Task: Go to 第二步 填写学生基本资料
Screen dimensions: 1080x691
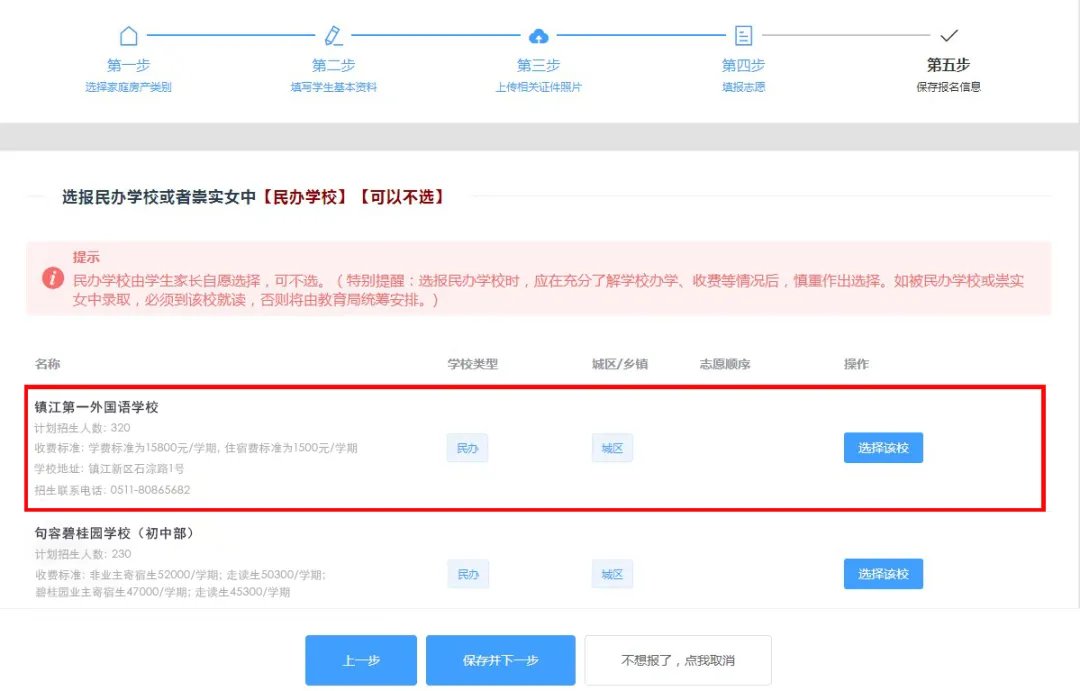Action: tap(333, 74)
